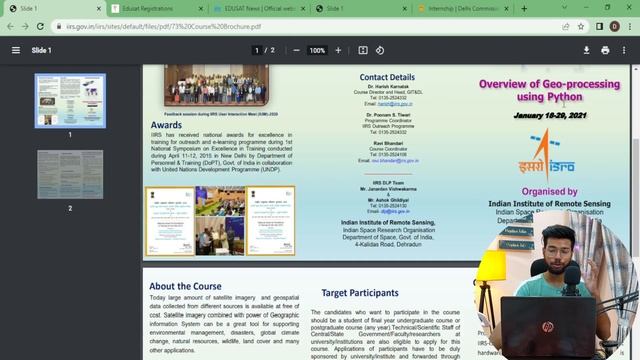
Task: Close the Internship tab
Action: [x=507, y=9]
